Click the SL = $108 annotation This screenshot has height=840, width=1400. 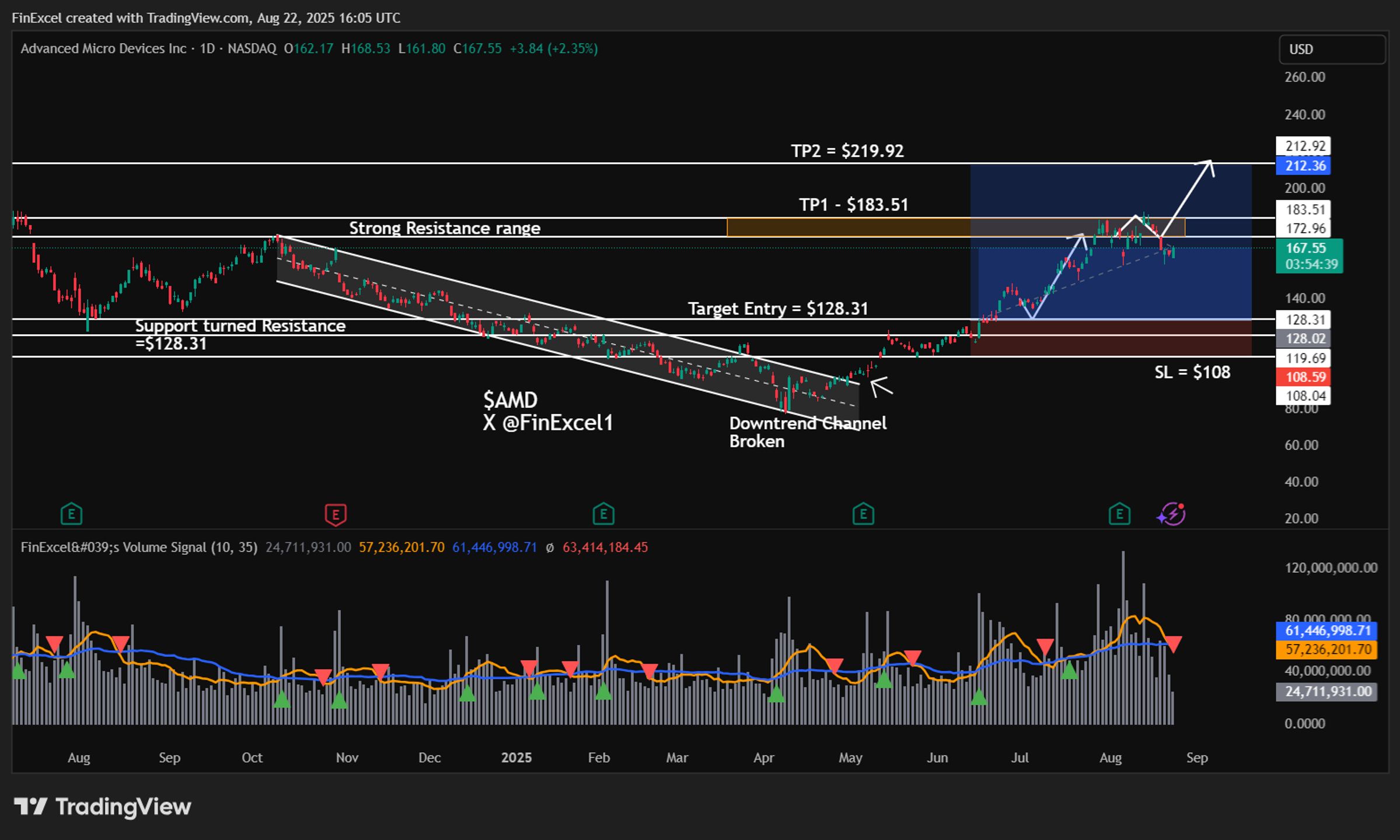pos(1192,372)
